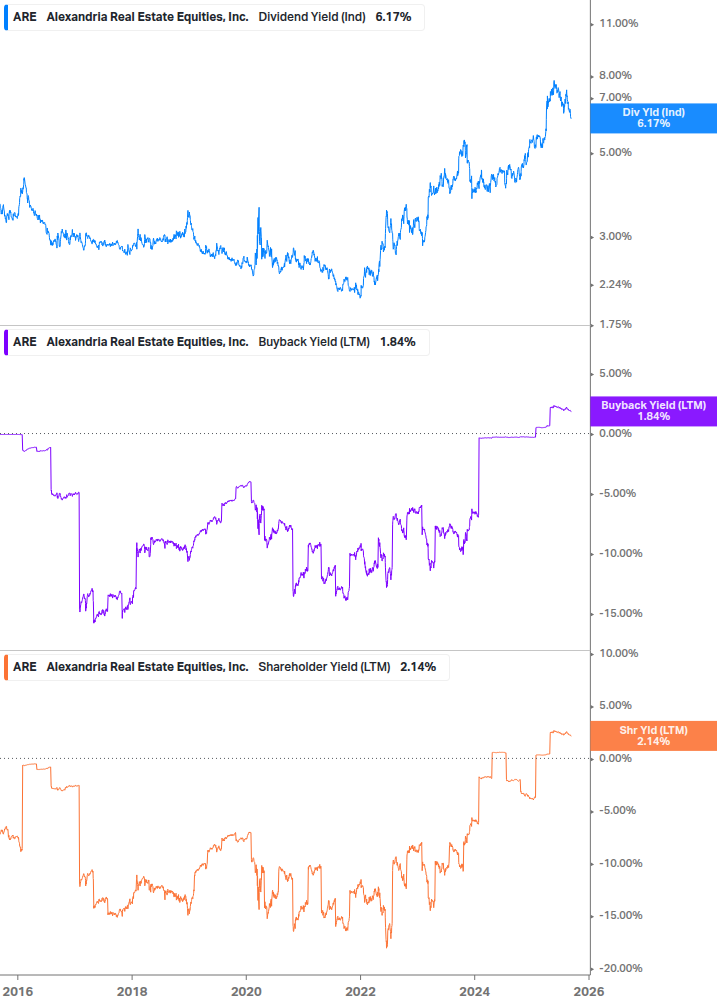Image resolution: width=717 pixels, height=1005 pixels.
Task: Click the purple color bar of the Buyback Yield legend
Action: click(6, 342)
